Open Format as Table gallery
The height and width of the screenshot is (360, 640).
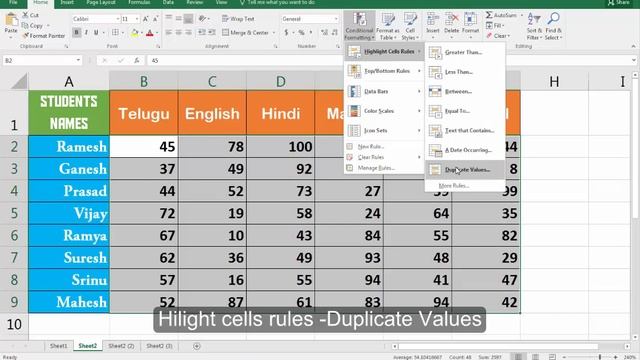[x=387, y=26]
